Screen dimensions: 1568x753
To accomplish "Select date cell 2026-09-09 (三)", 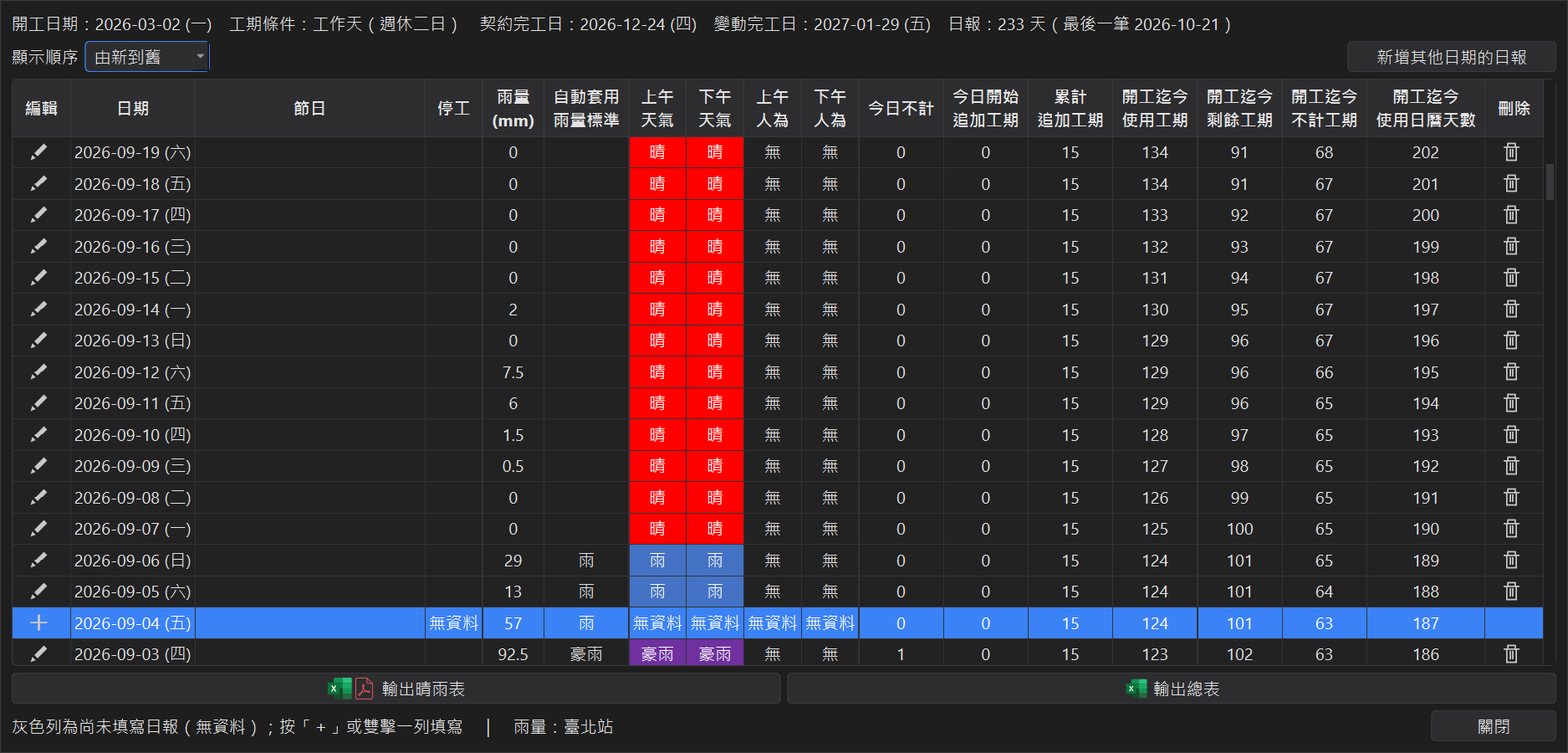I will point(133,466).
